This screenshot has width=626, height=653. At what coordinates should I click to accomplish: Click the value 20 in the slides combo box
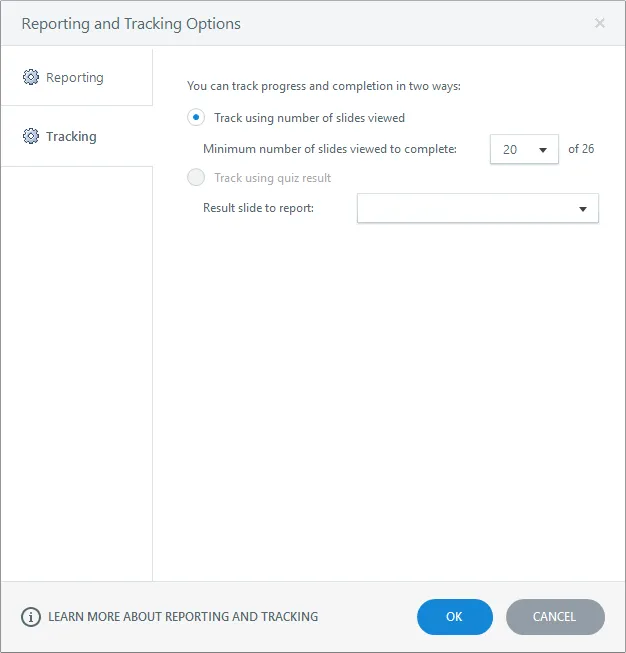point(510,150)
